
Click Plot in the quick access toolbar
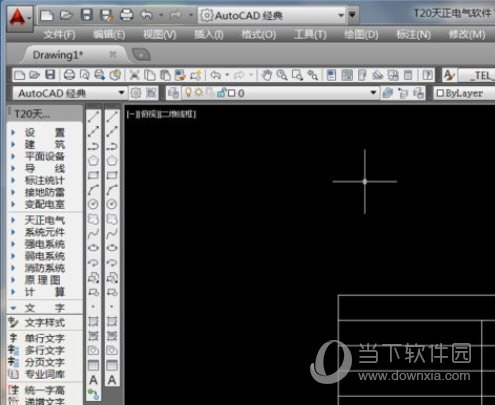click(x=126, y=15)
